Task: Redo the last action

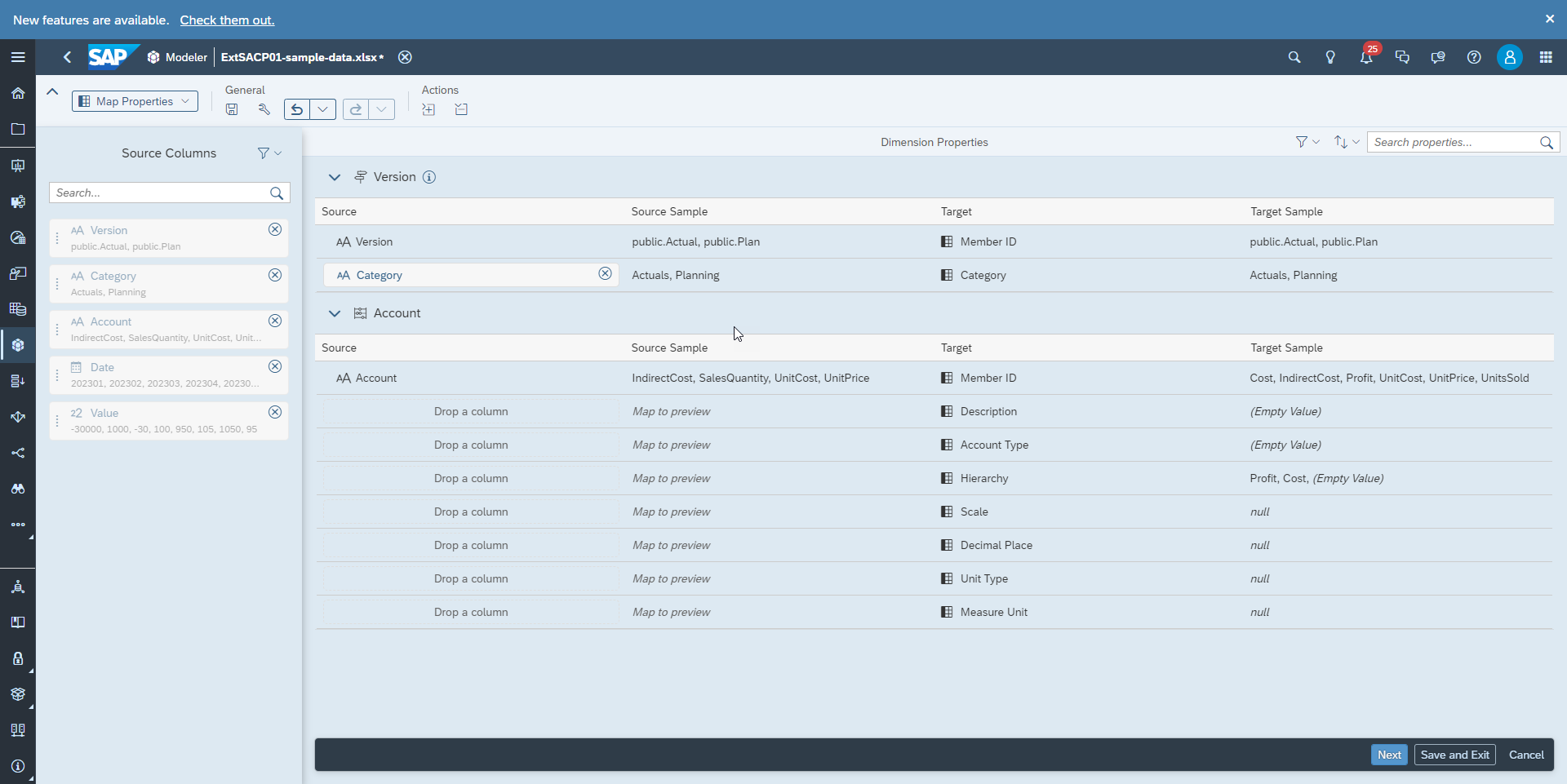Action: (355, 109)
